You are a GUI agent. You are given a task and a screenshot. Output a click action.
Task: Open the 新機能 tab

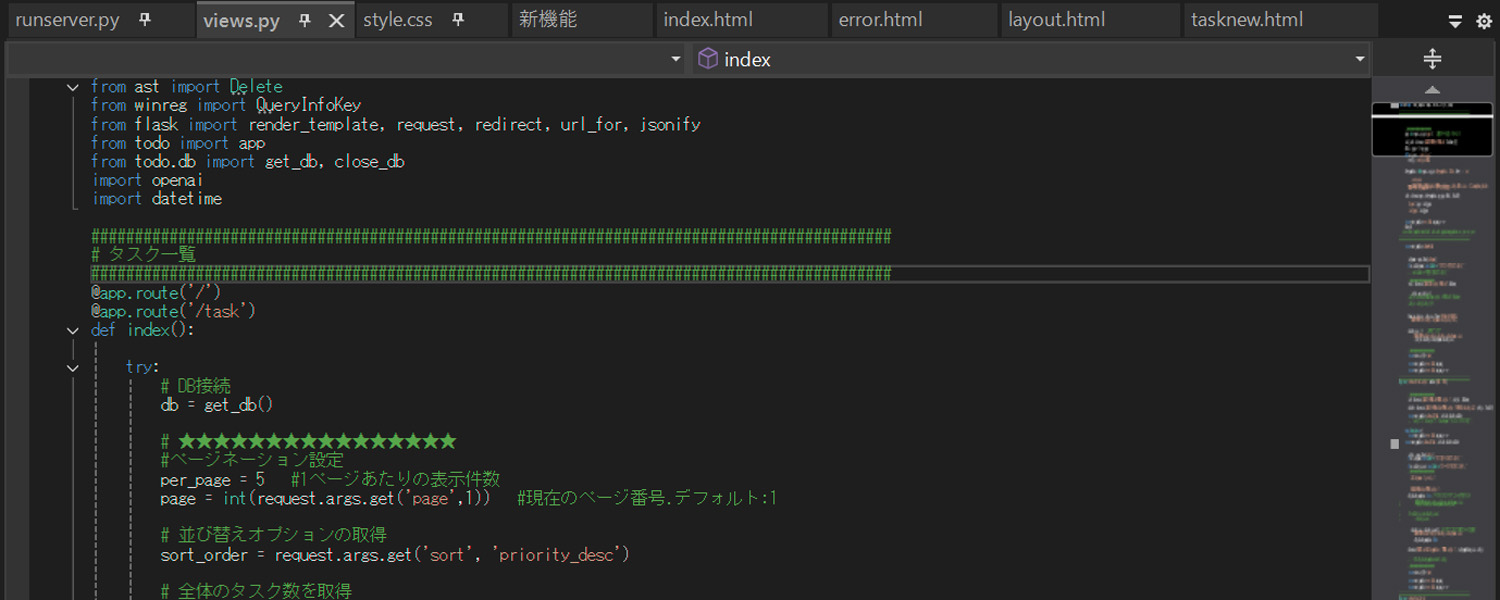point(548,20)
